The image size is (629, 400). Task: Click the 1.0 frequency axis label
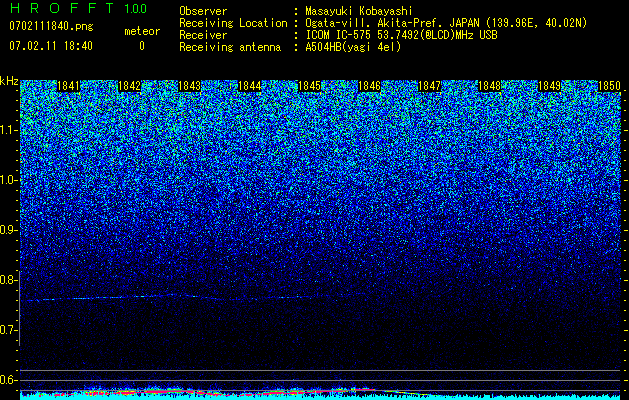[9, 180]
